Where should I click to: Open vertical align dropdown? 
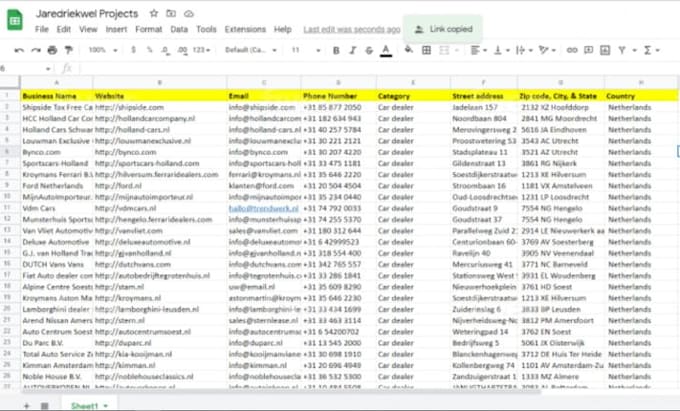click(501, 50)
